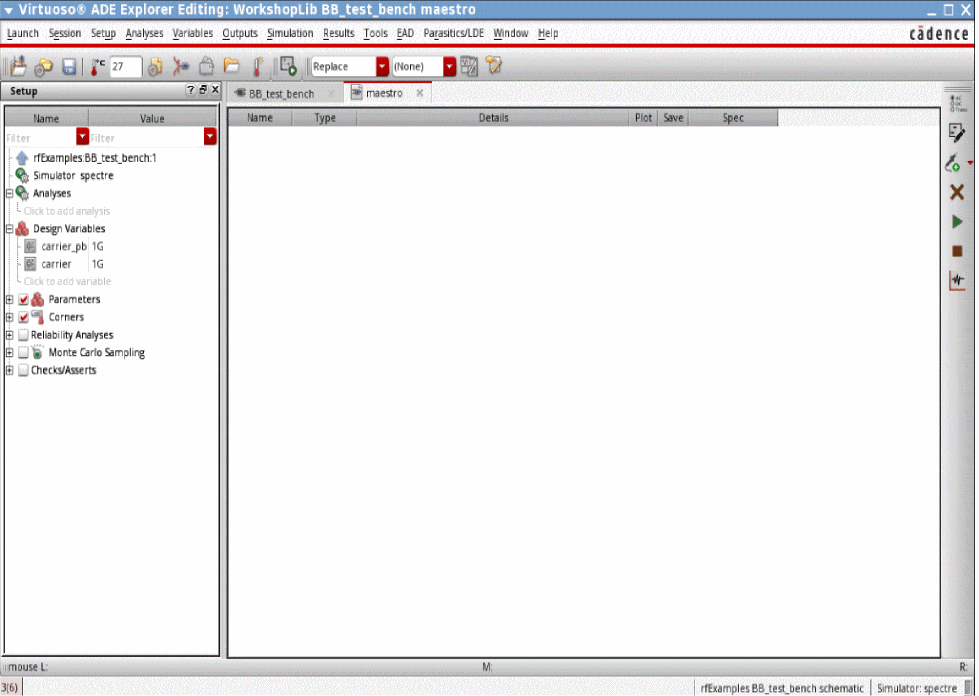
Task: Click the help question mark in Setup panel header
Action: pyautogui.click(x=190, y=90)
